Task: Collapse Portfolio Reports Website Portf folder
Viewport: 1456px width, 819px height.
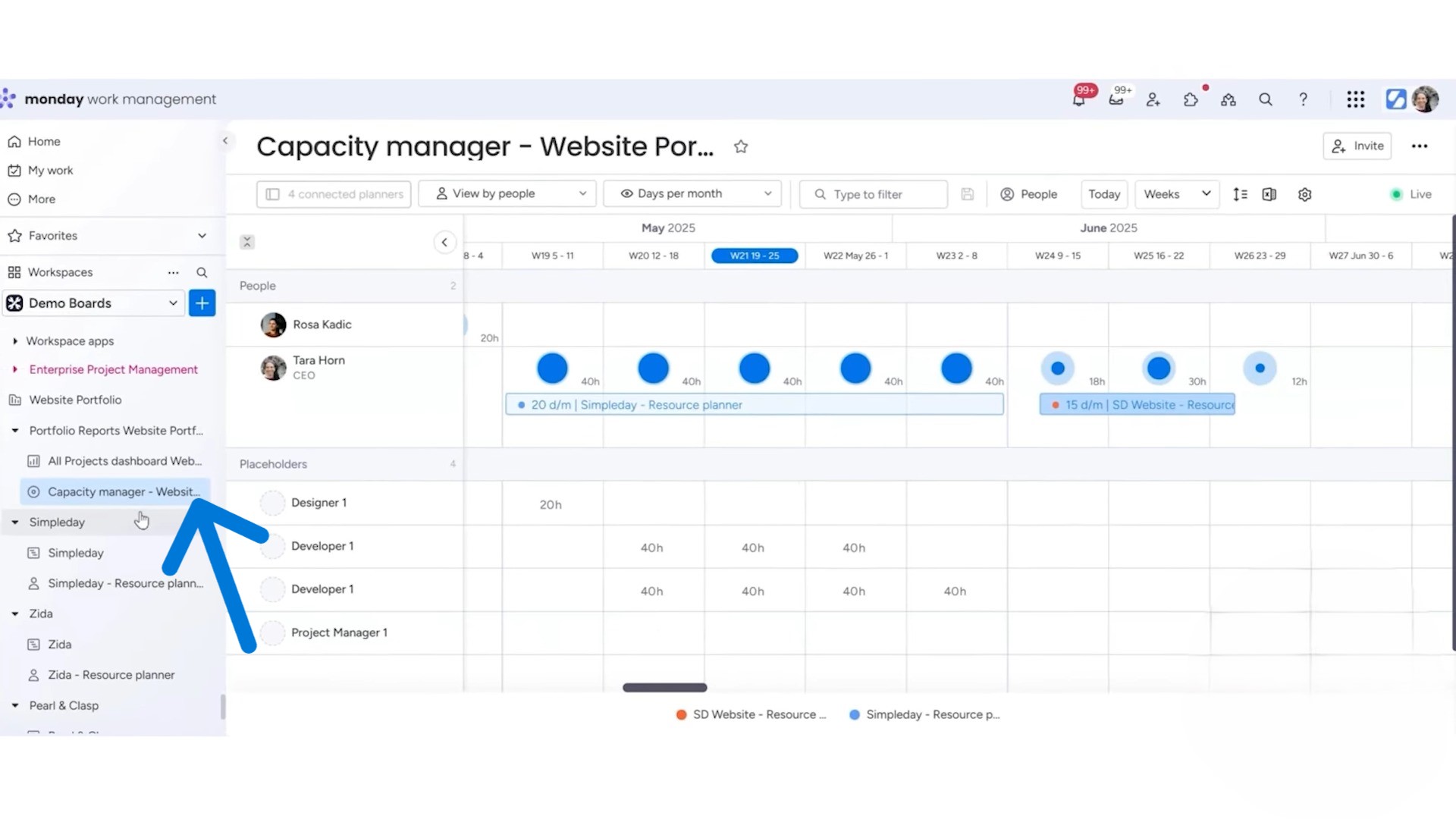Action: pyautogui.click(x=15, y=431)
